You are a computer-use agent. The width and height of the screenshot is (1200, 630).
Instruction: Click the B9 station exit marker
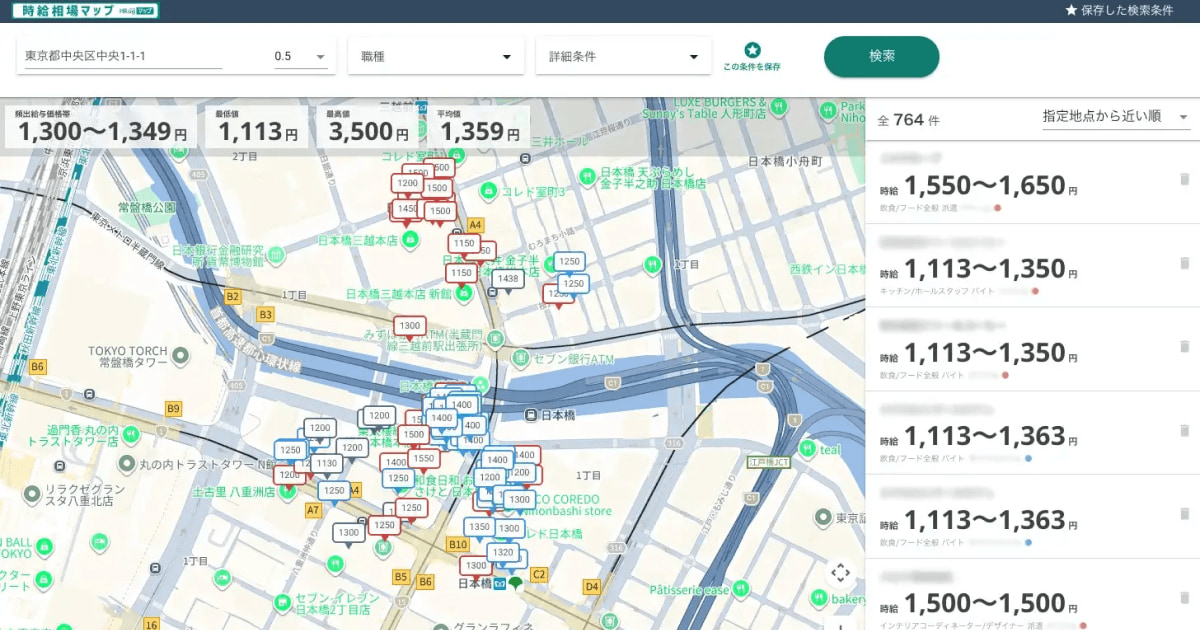(173, 408)
